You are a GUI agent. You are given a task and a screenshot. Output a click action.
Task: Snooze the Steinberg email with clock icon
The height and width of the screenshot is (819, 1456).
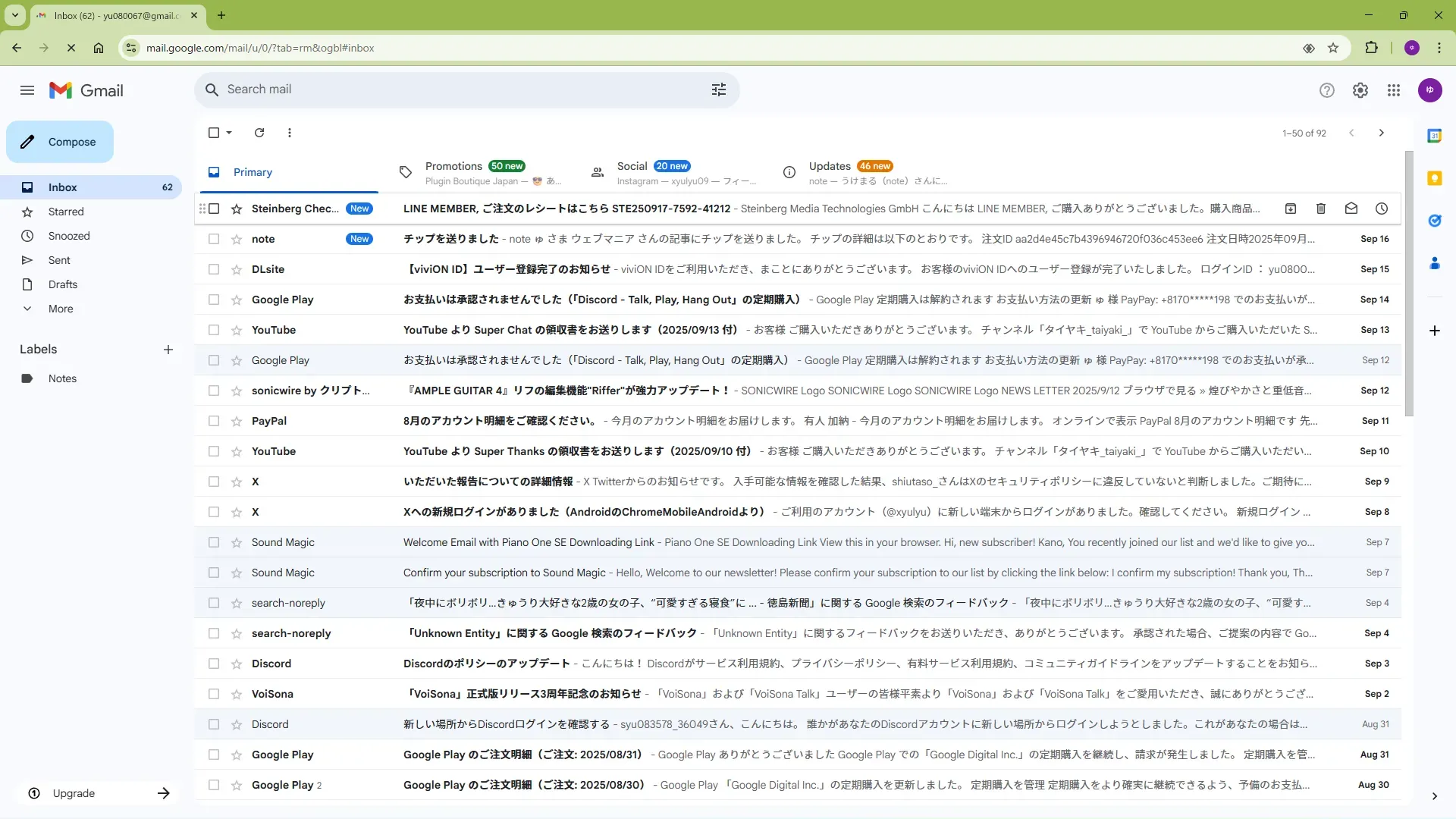tap(1381, 209)
